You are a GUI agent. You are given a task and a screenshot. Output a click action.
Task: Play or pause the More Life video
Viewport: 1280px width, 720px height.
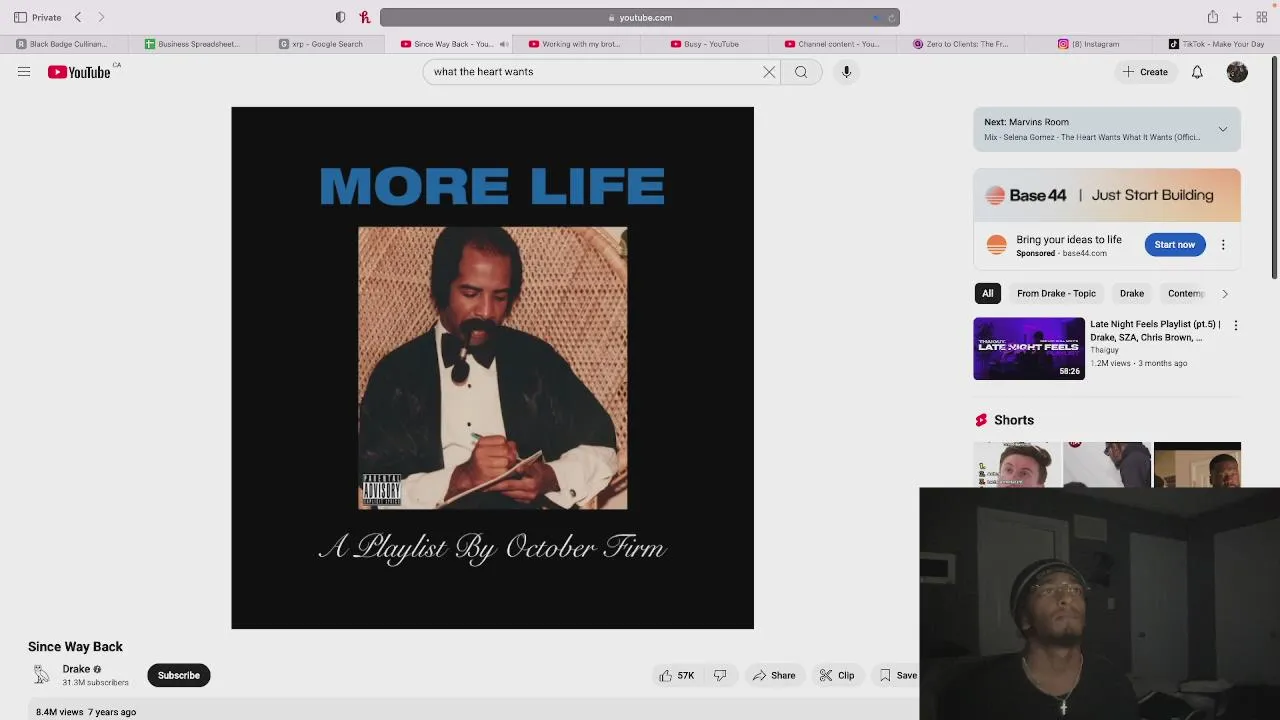point(492,368)
